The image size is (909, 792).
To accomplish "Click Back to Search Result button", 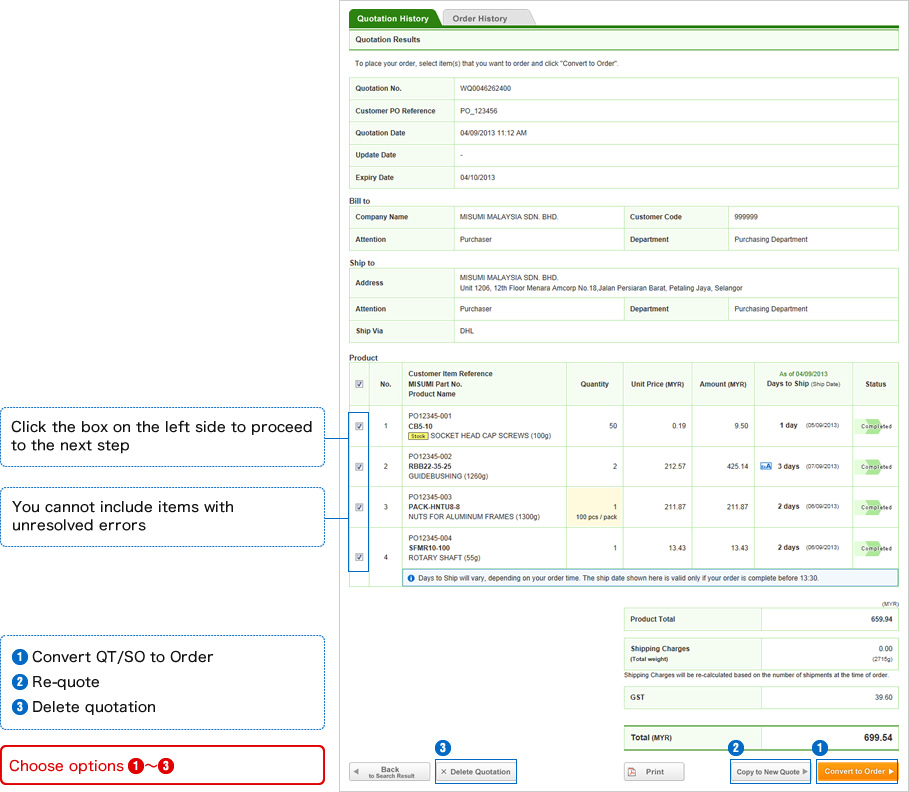I will coord(390,772).
